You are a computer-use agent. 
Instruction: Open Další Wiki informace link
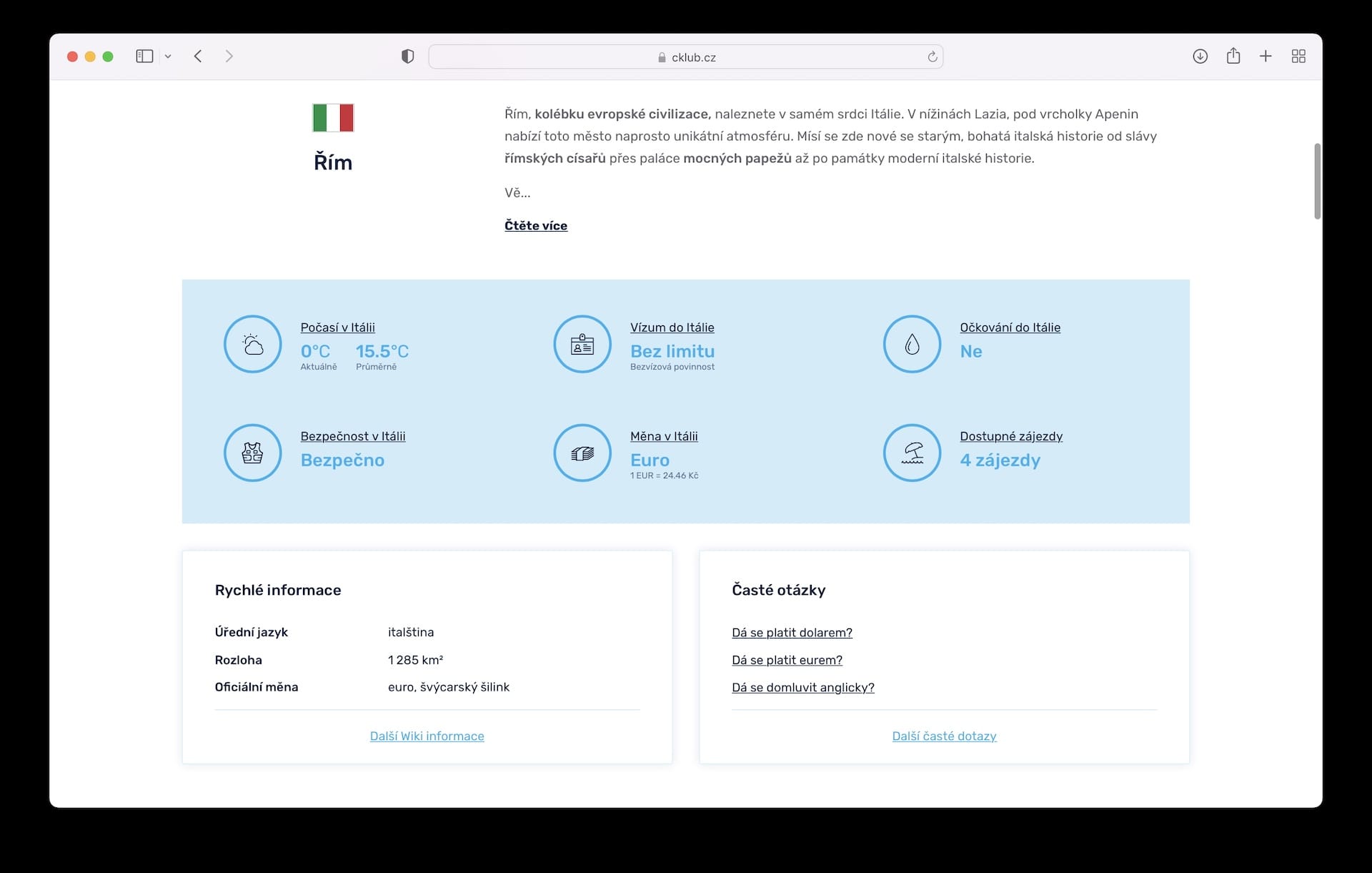click(427, 736)
